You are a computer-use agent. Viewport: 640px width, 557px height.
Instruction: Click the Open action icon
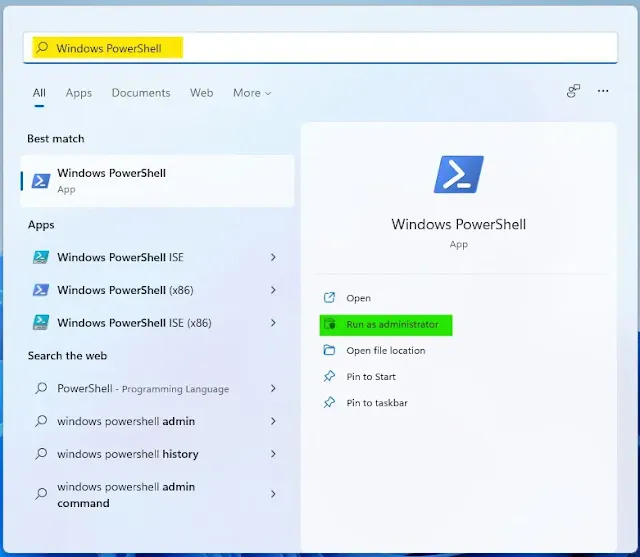329,298
